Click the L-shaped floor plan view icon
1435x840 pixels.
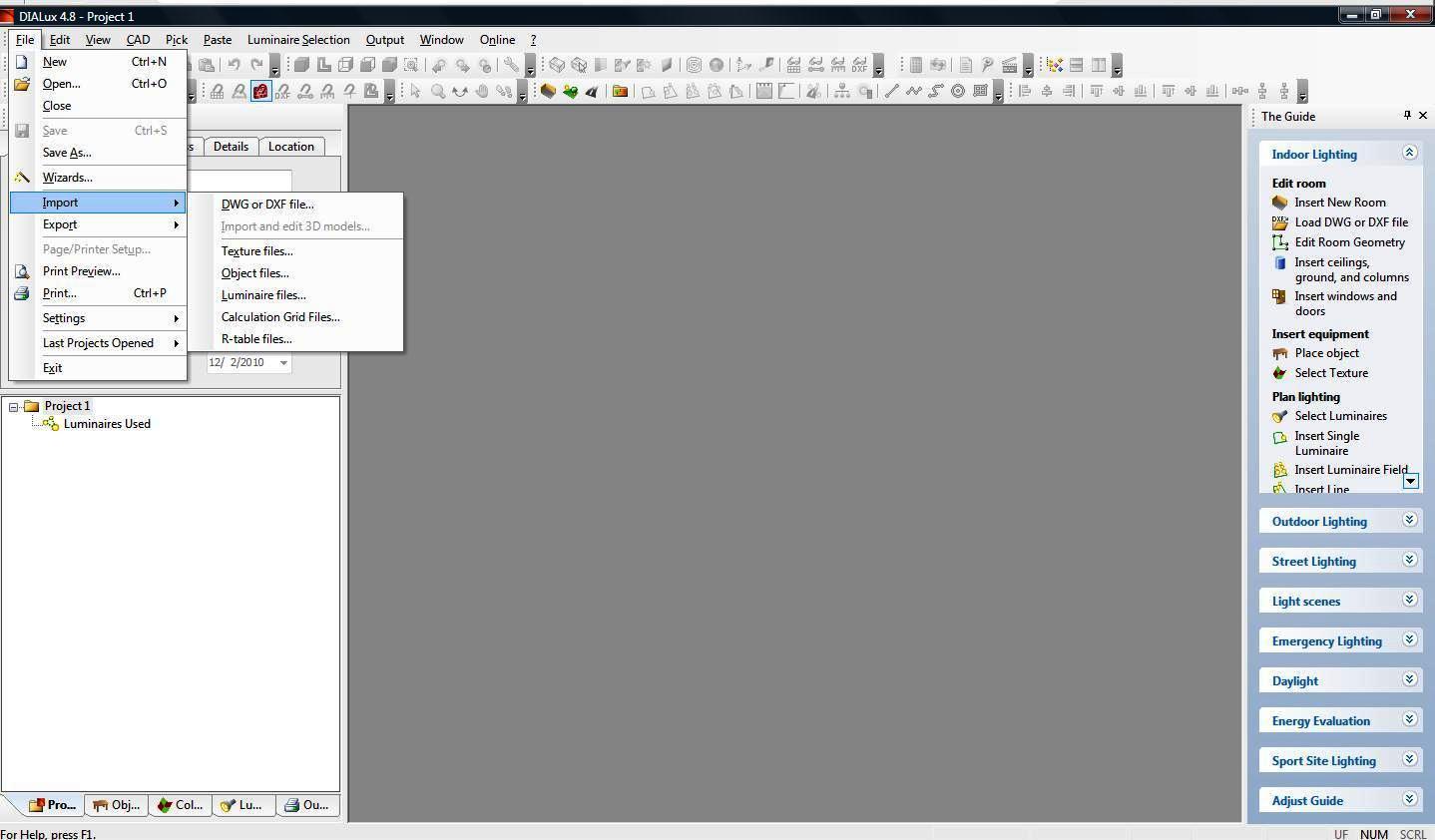pos(323,65)
